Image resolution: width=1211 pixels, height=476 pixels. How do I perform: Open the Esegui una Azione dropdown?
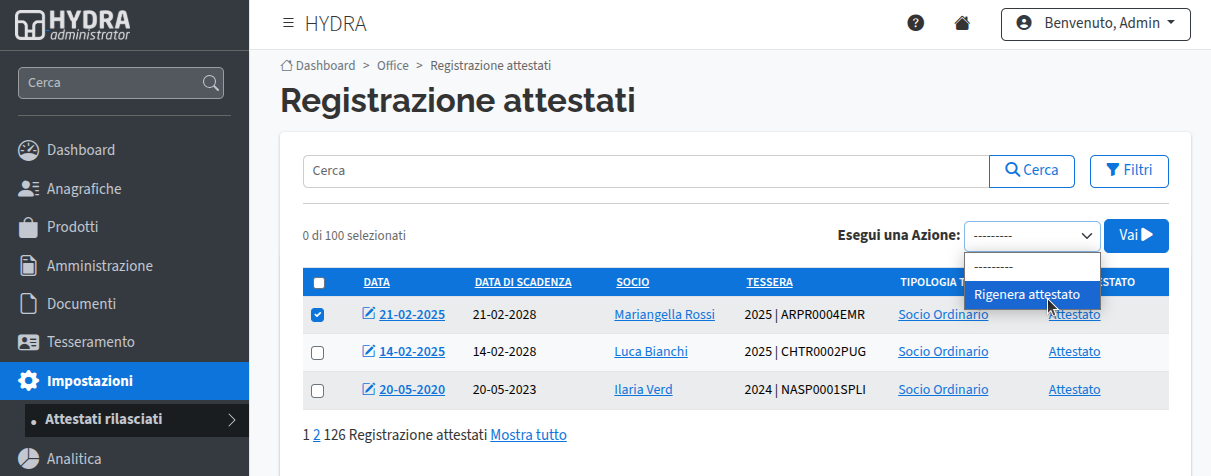pyautogui.click(x=1032, y=236)
